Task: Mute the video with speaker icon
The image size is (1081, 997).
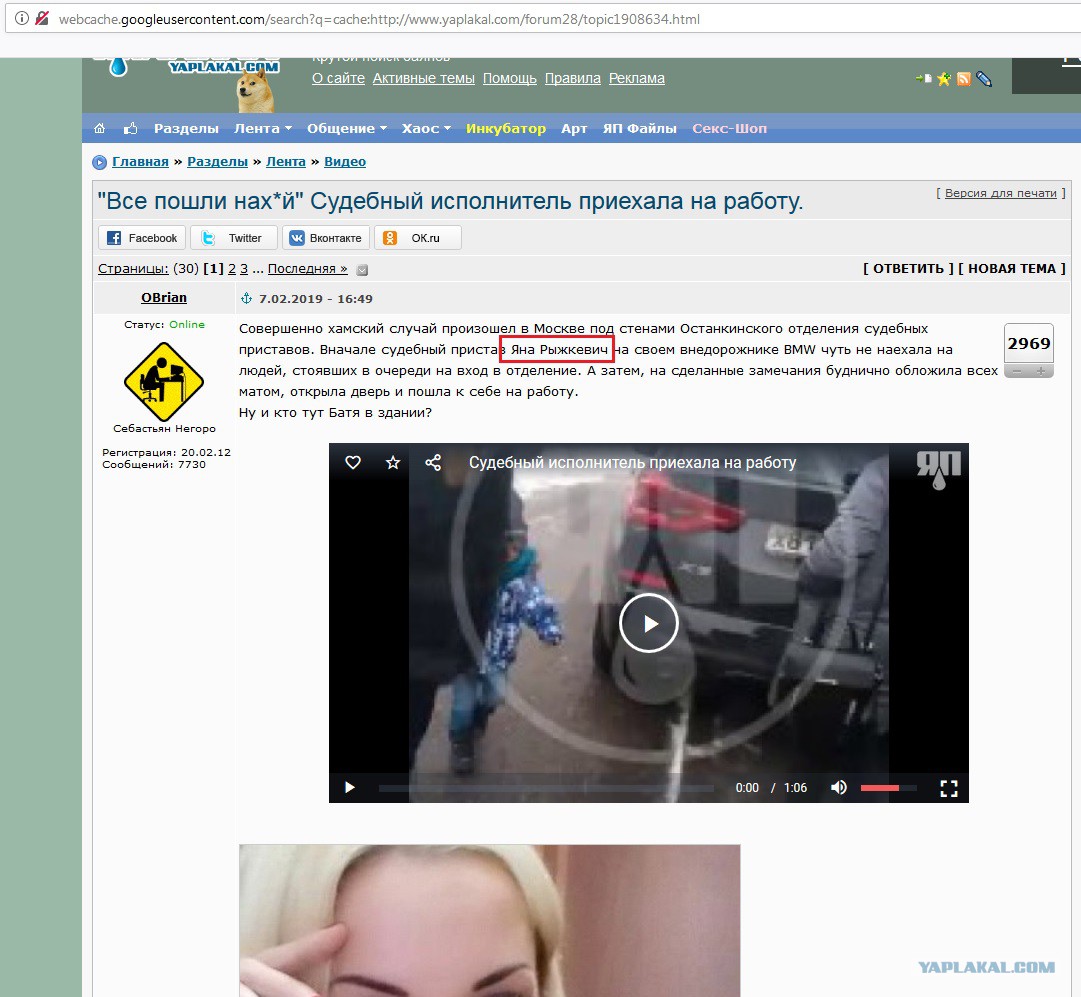Action: coord(838,787)
